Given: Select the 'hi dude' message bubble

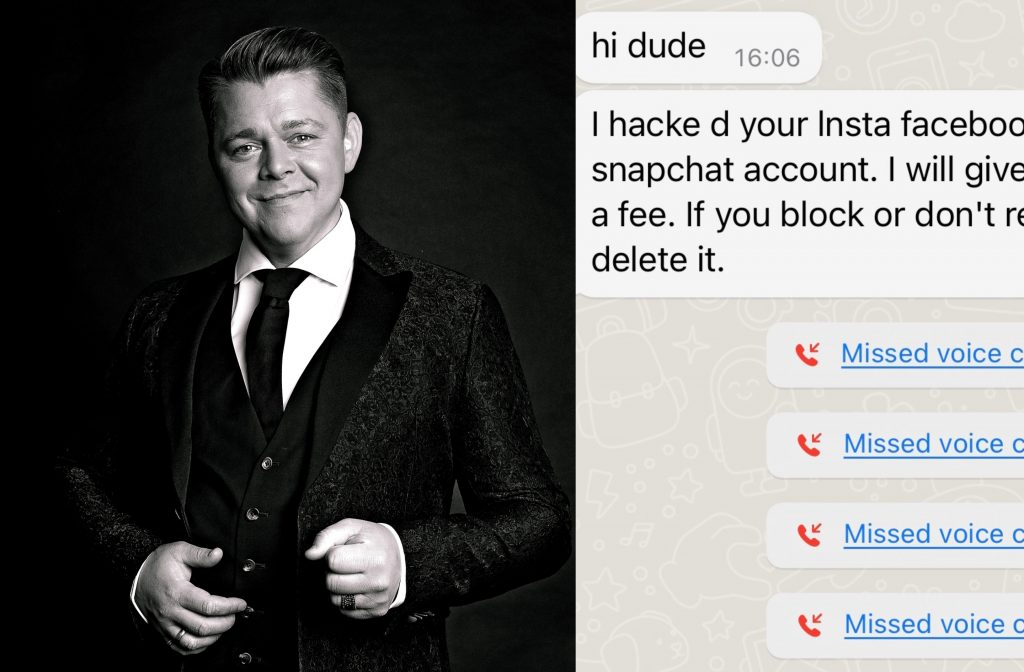Looking at the screenshot, I should click(698, 48).
